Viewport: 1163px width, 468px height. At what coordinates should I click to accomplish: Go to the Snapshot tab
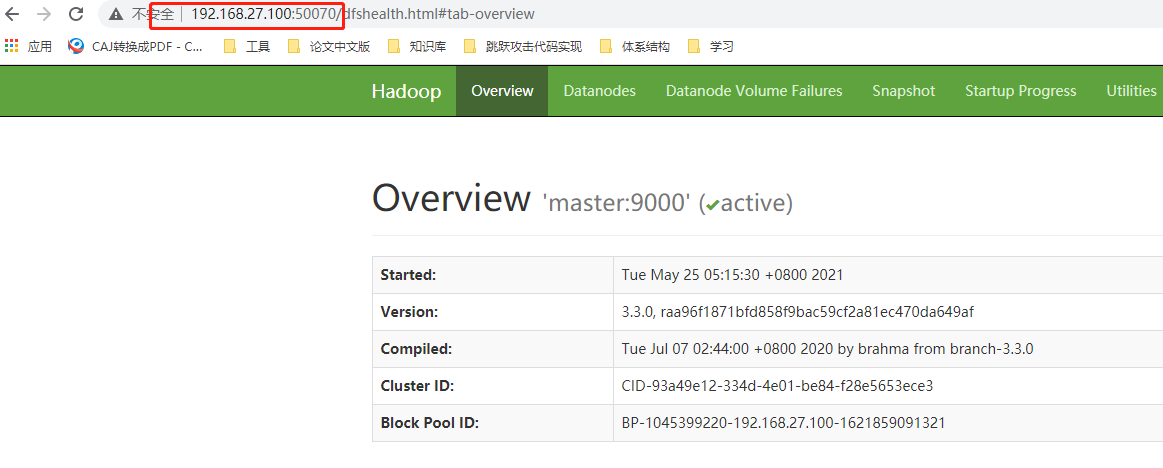[x=903, y=90]
